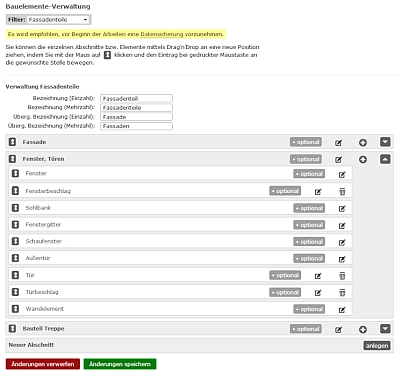Toggle optional on the Fenster row
This screenshot has height=373, width=400.
(309, 174)
